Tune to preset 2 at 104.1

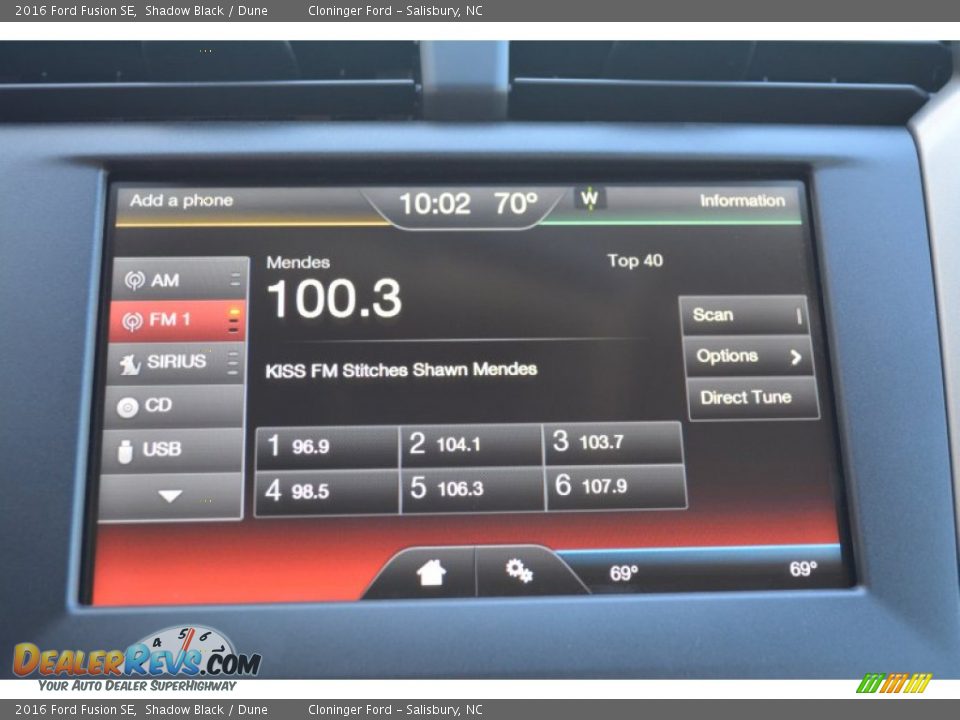[x=470, y=445]
